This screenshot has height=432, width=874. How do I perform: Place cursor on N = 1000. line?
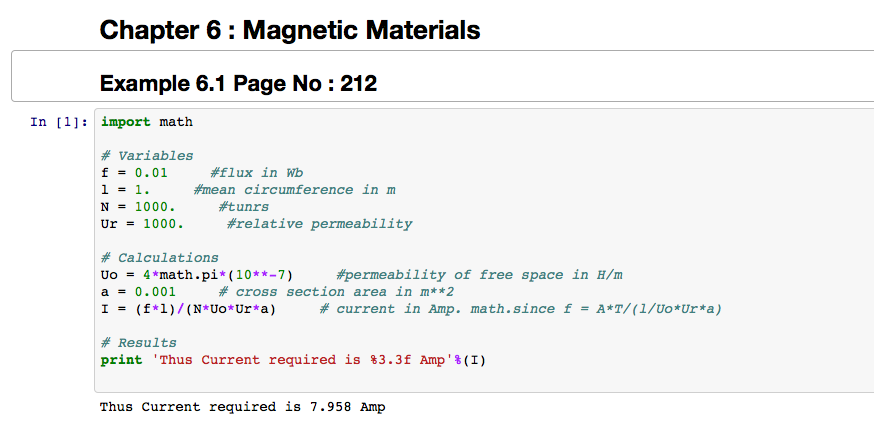[x=142, y=207]
